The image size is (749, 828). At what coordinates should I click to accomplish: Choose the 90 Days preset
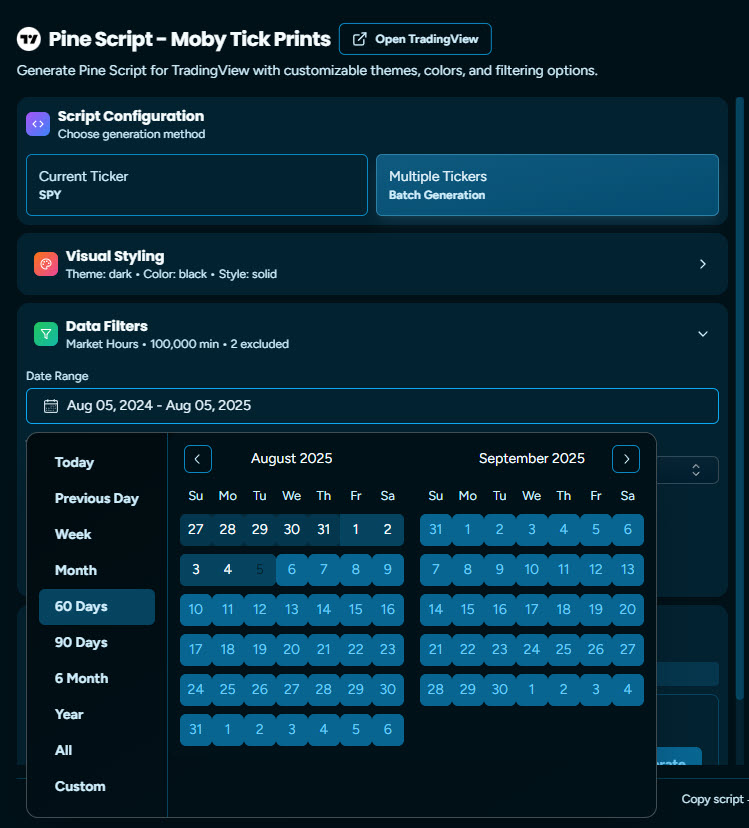(x=97, y=643)
